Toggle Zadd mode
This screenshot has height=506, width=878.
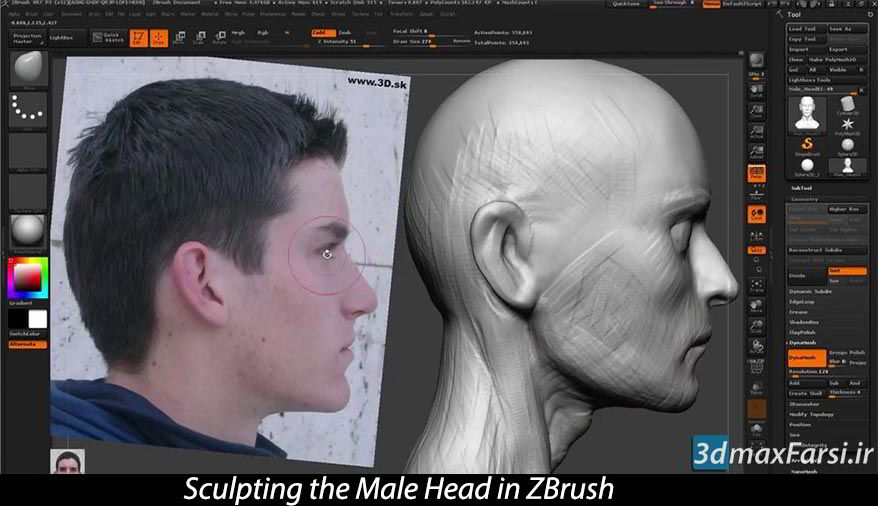click(323, 33)
